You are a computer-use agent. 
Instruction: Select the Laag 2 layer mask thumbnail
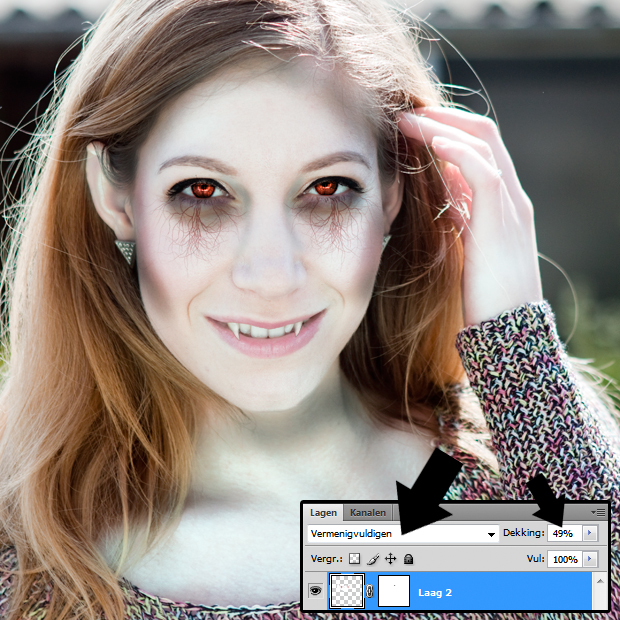click(x=393, y=592)
